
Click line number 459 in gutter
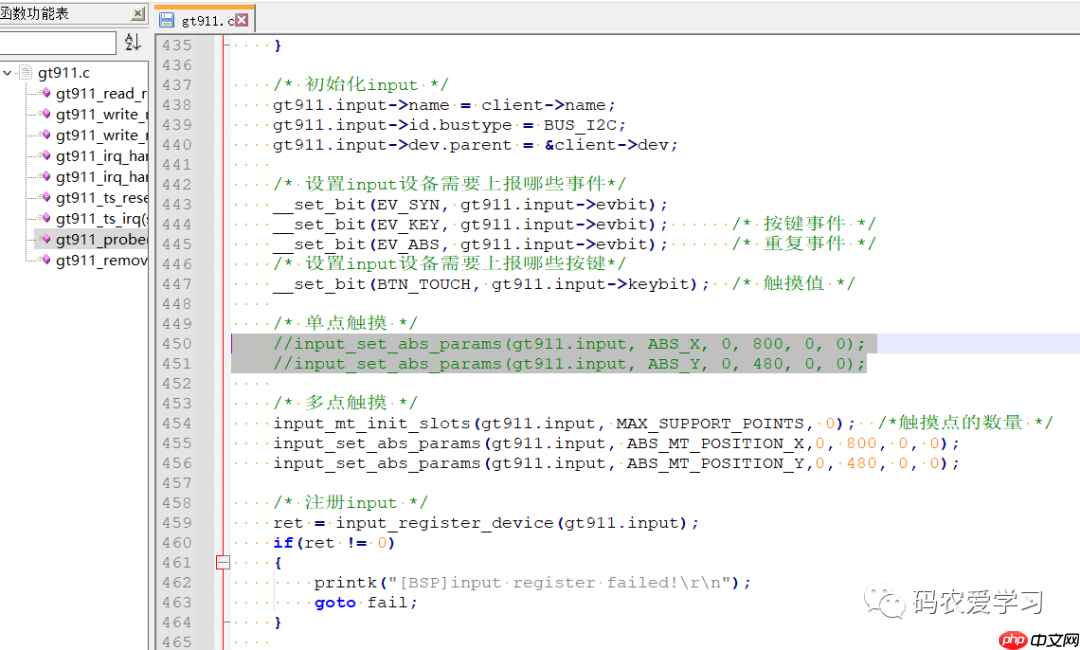tap(177, 523)
